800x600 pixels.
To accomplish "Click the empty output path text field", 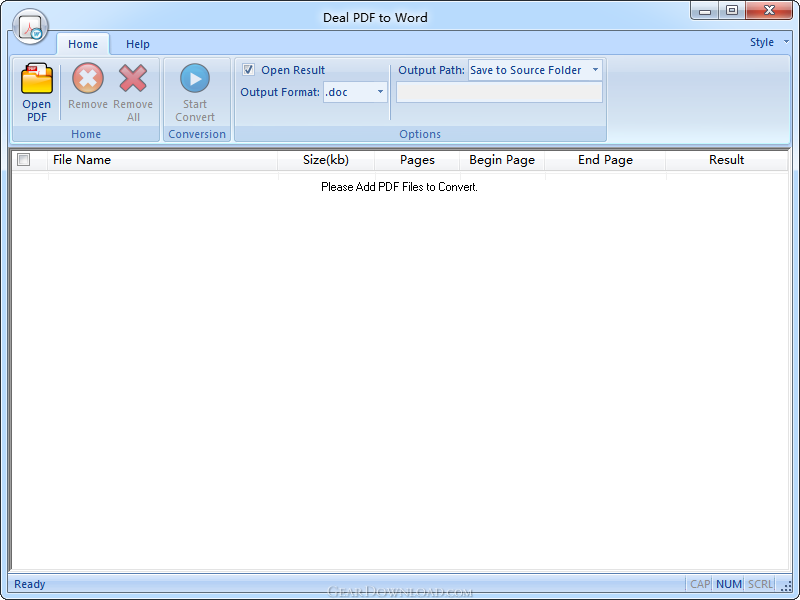I will [x=499, y=92].
